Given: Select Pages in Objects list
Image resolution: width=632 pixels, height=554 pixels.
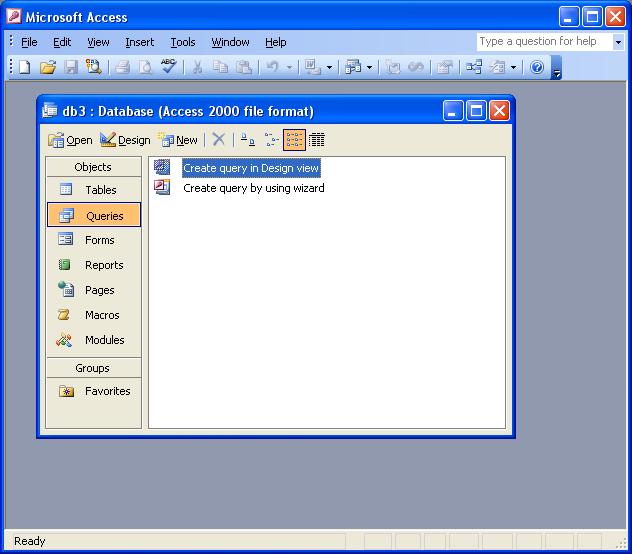Looking at the screenshot, I should click(x=93, y=290).
